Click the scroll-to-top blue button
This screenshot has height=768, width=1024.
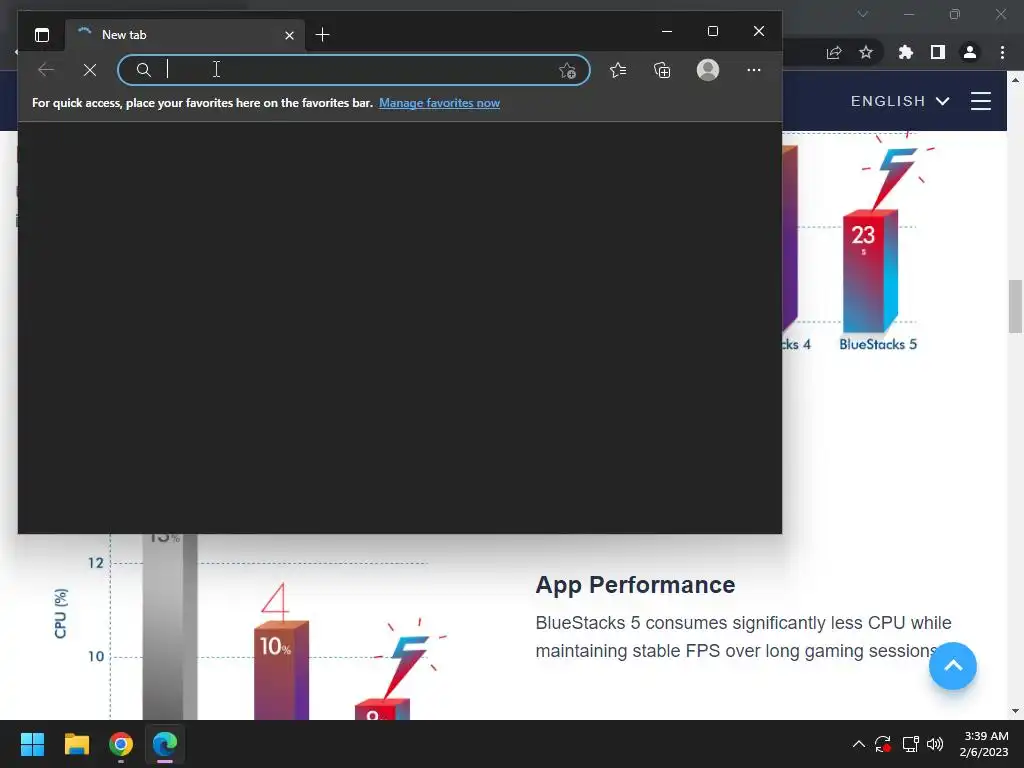tap(953, 666)
